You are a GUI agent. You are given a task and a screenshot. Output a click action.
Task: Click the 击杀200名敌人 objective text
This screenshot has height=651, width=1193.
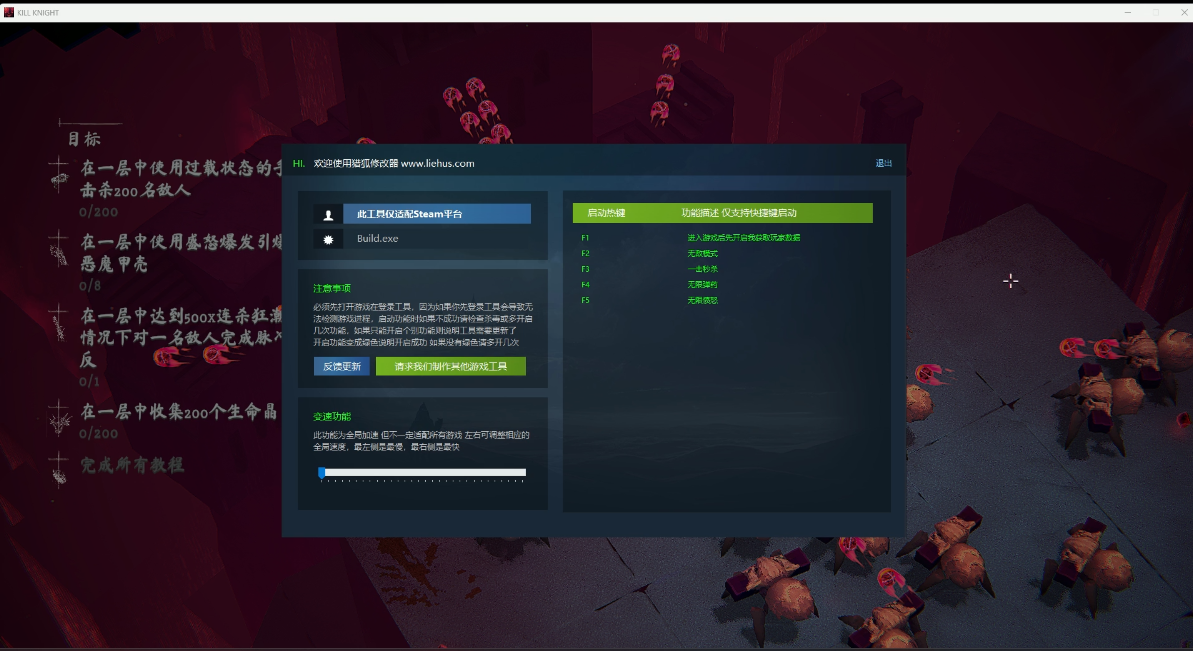pos(135,190)
